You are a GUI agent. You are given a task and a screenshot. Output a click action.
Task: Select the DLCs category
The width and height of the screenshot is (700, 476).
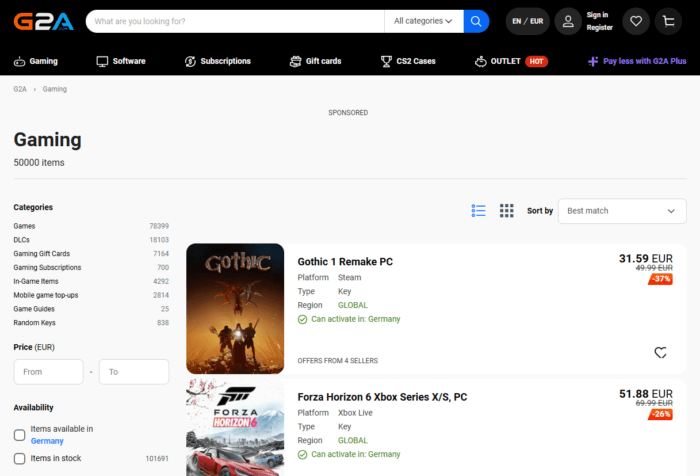21,240
